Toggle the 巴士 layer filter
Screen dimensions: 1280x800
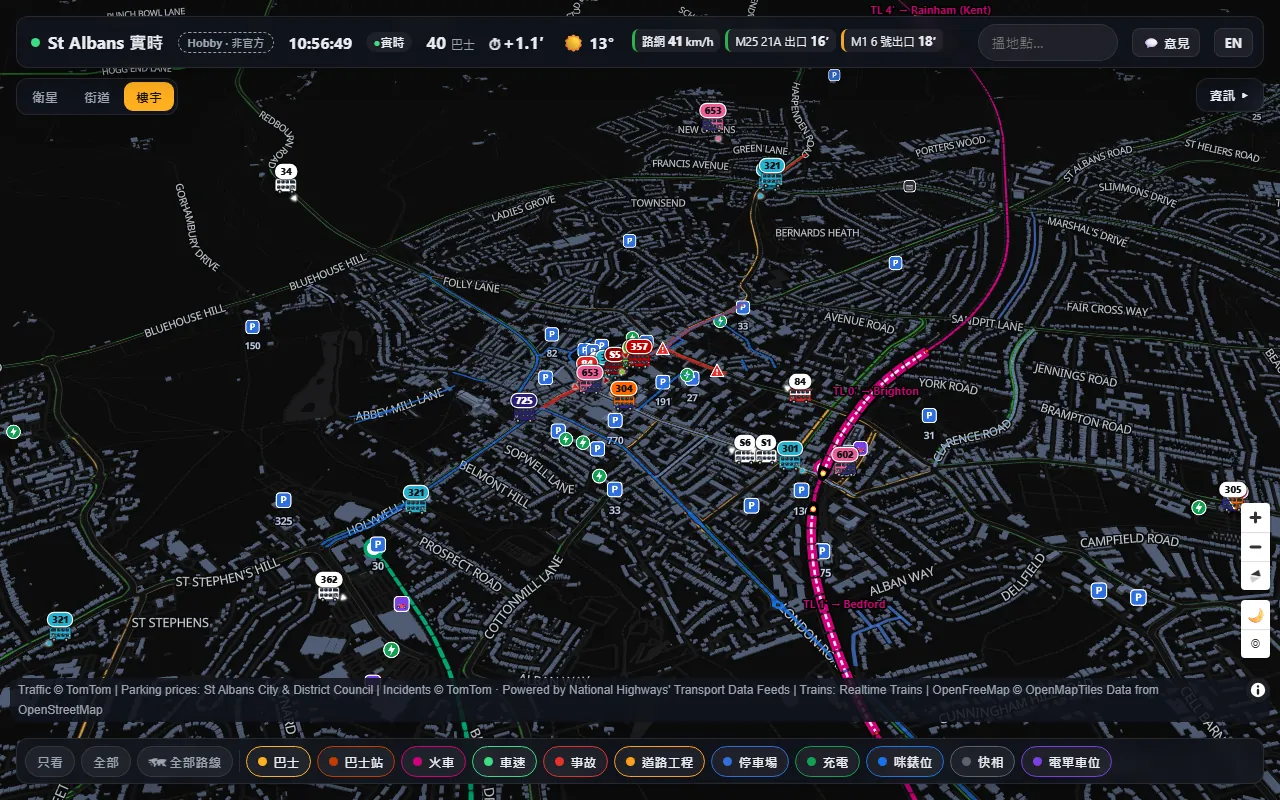[x=279, y=763]
